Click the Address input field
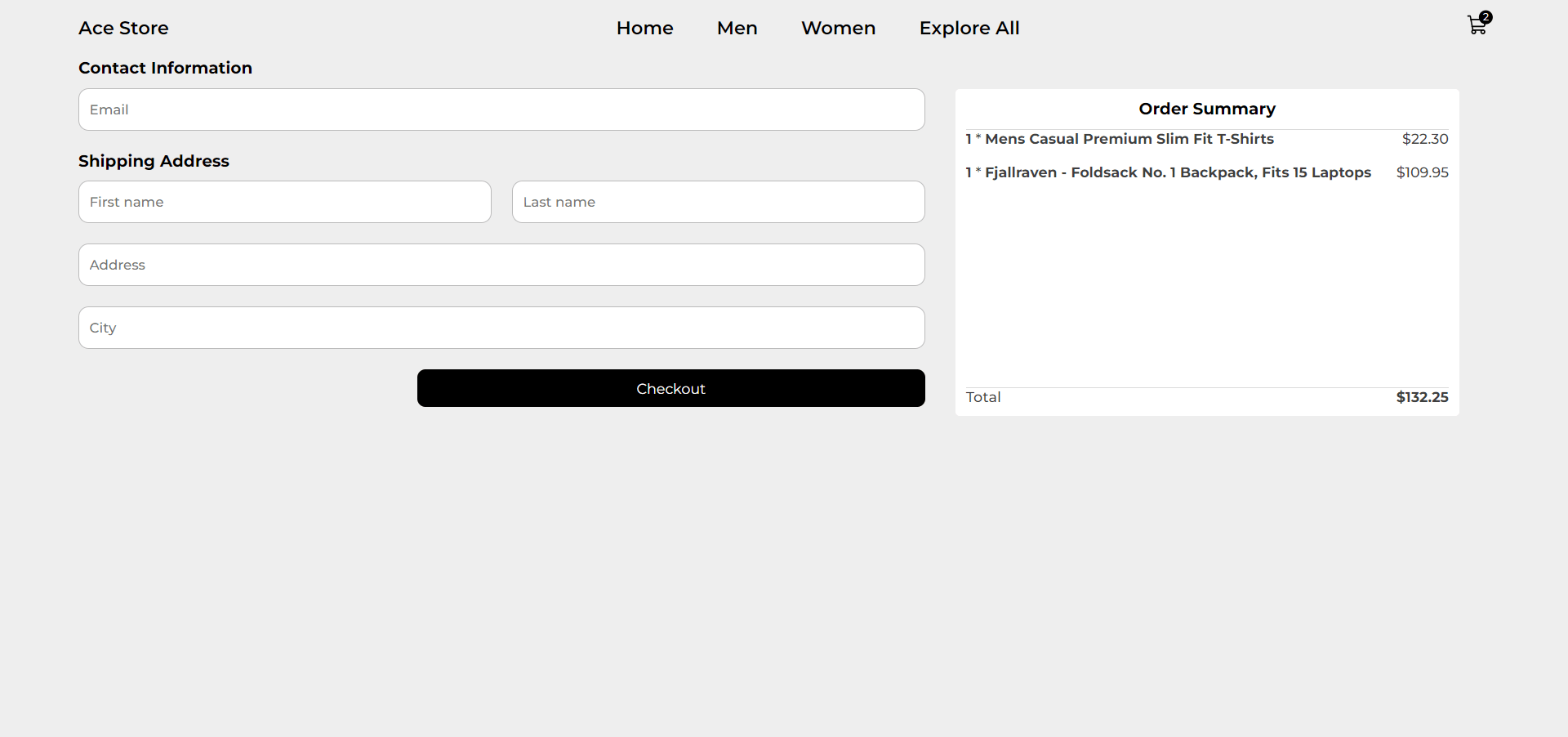This screenshot has height=737, width=1568. [501, 264]
